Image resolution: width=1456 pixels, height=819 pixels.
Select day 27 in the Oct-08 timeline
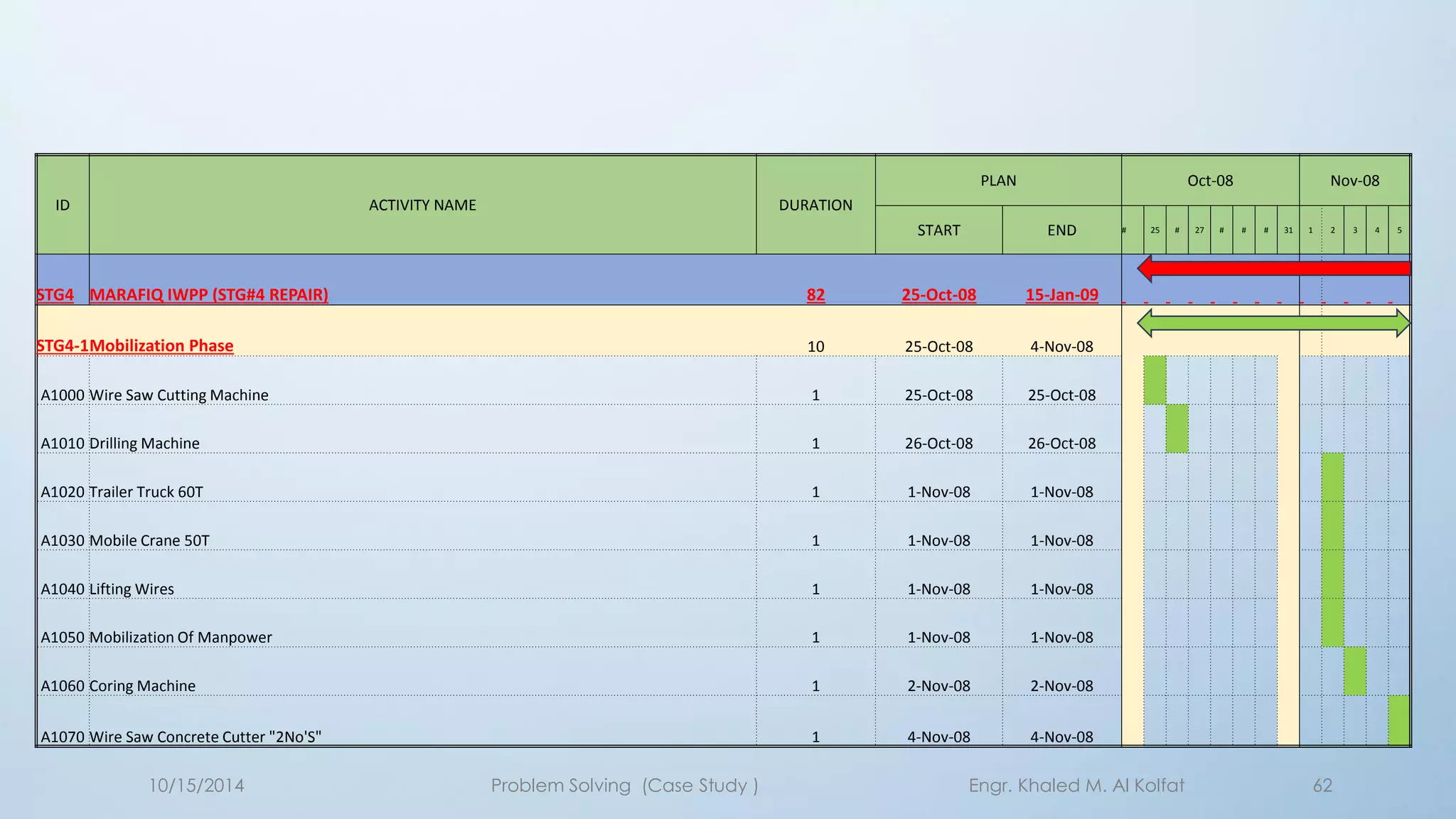tap(1199, 230)
